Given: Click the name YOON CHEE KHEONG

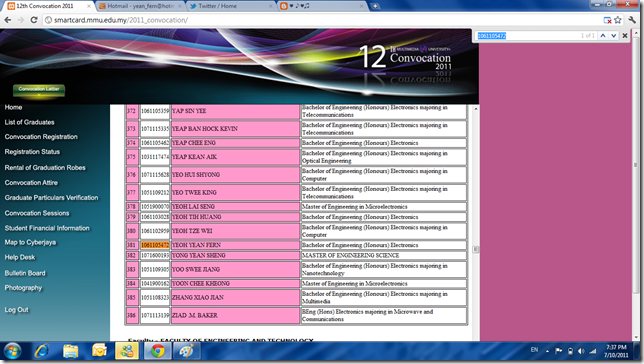Looking at the screenshot, I should point(201,283).
